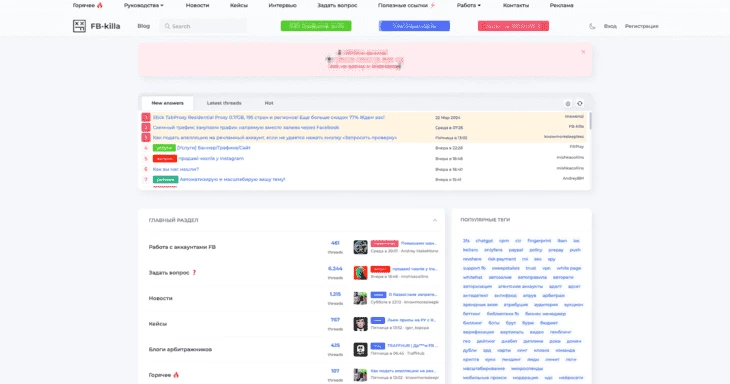Click avatar beside Новости forum row
The height and width of the screenshot is (384, 730).
click(x=360, y=298)
